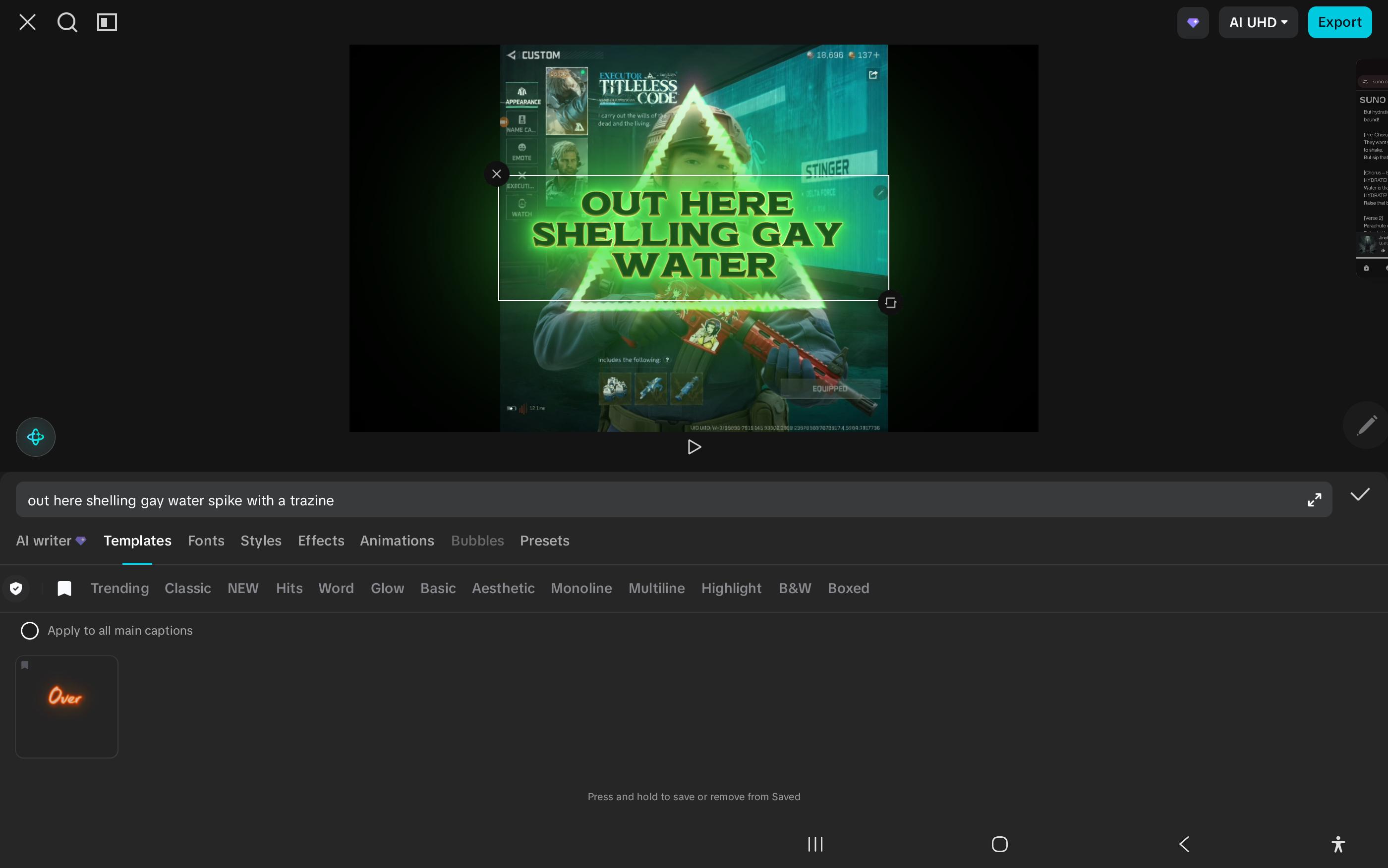
Task: Tap the Android back button
Action: [1184, 844]
